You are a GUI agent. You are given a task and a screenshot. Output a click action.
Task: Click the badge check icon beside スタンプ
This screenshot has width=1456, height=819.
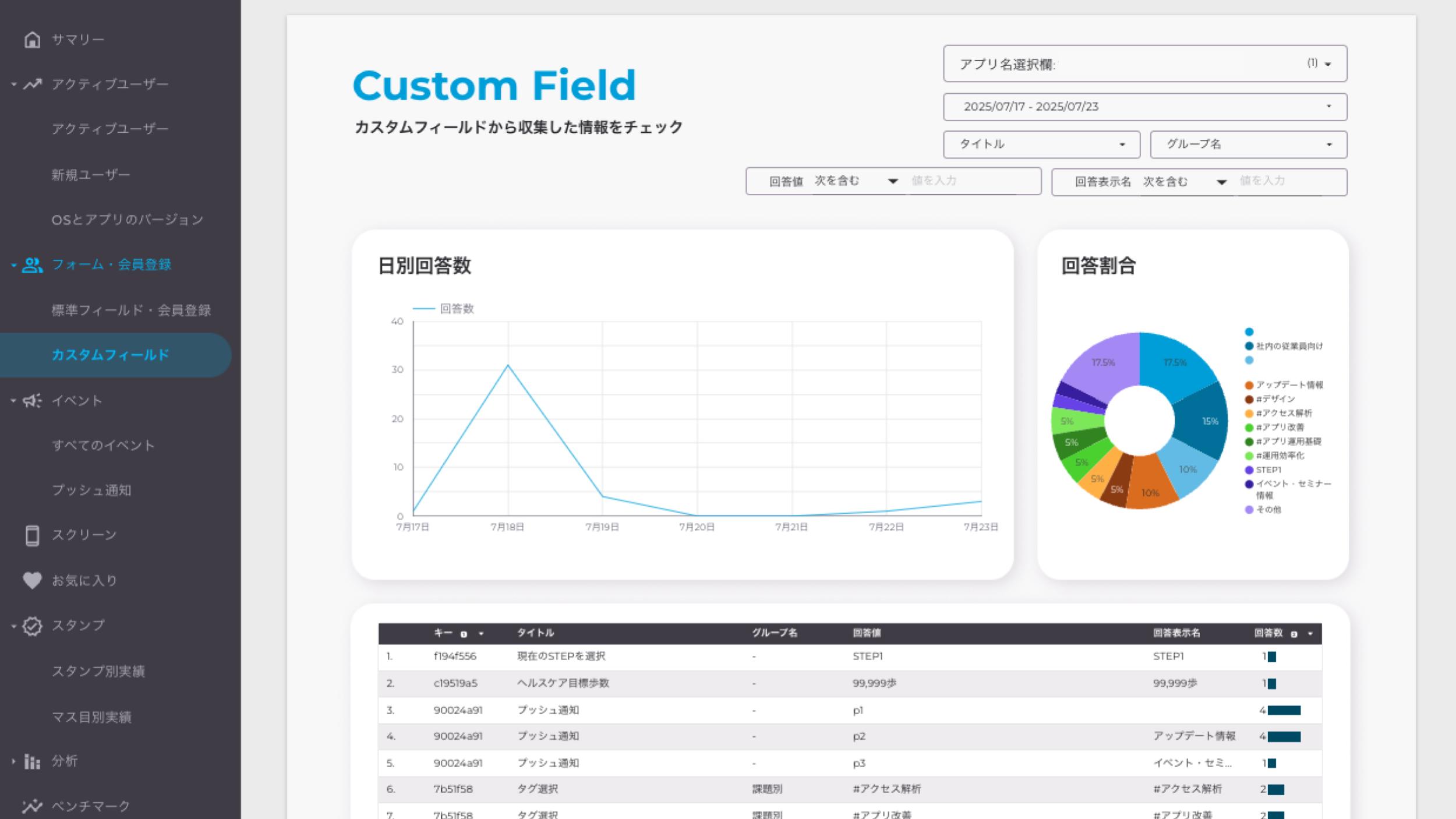33,626
